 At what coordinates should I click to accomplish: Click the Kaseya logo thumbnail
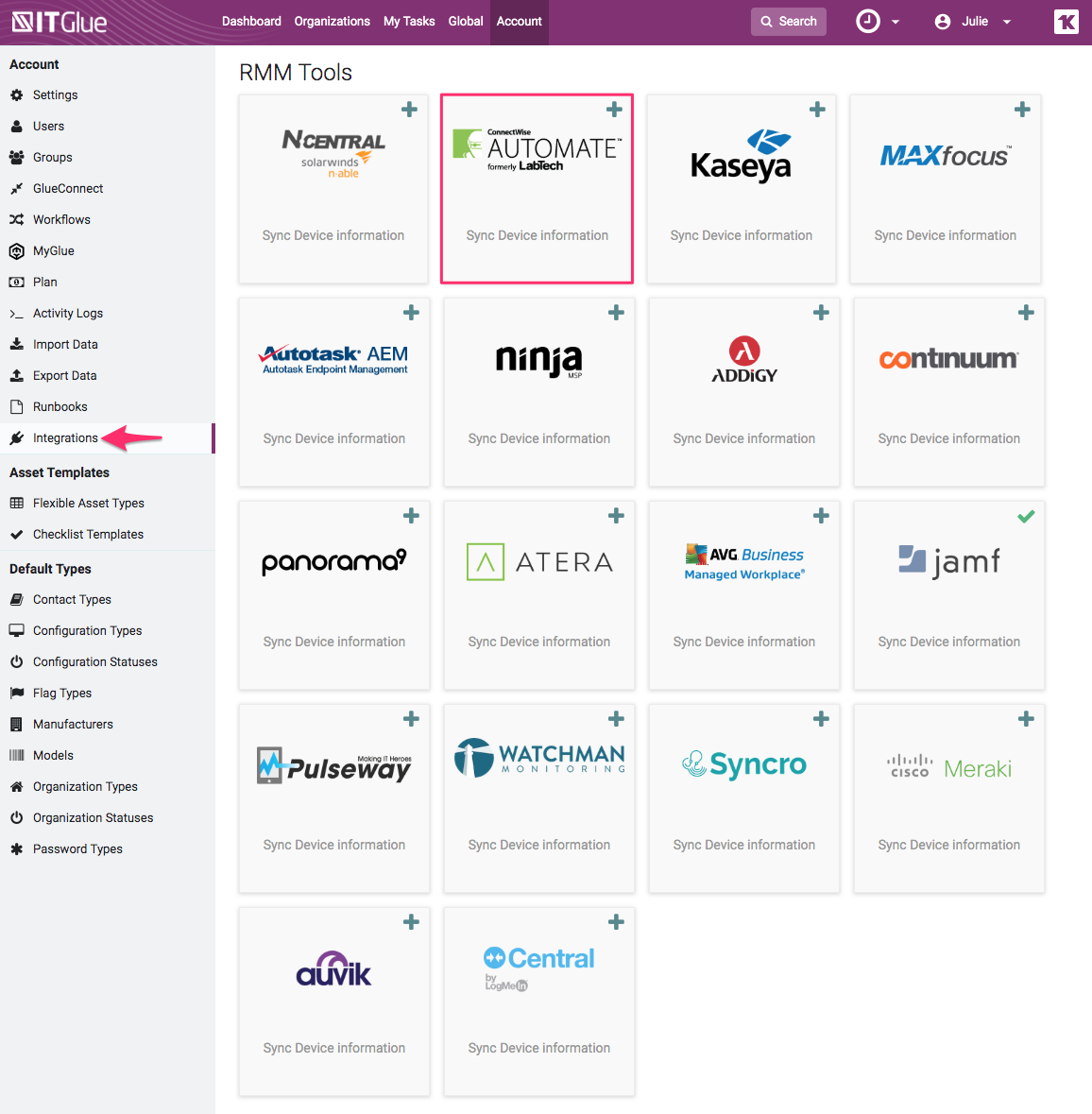tap(741, 156)
